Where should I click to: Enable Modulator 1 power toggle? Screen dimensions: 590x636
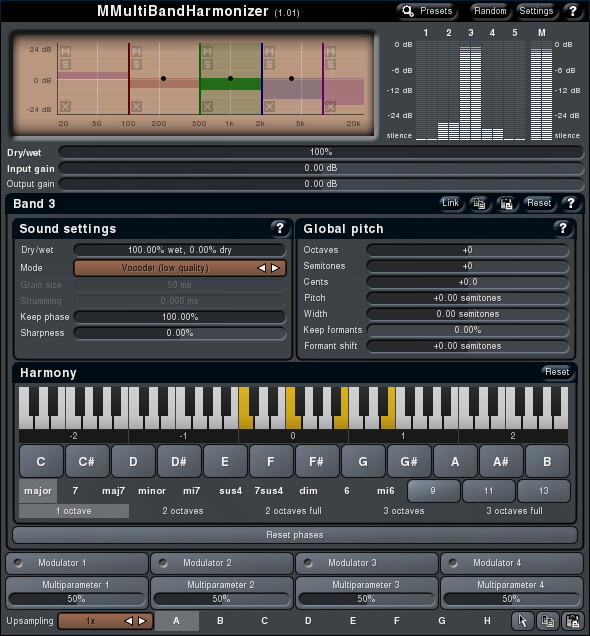click(18, 563)
